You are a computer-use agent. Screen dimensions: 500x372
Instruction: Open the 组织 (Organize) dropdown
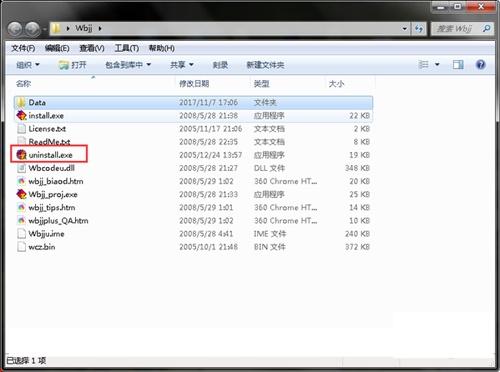[28, 65]
